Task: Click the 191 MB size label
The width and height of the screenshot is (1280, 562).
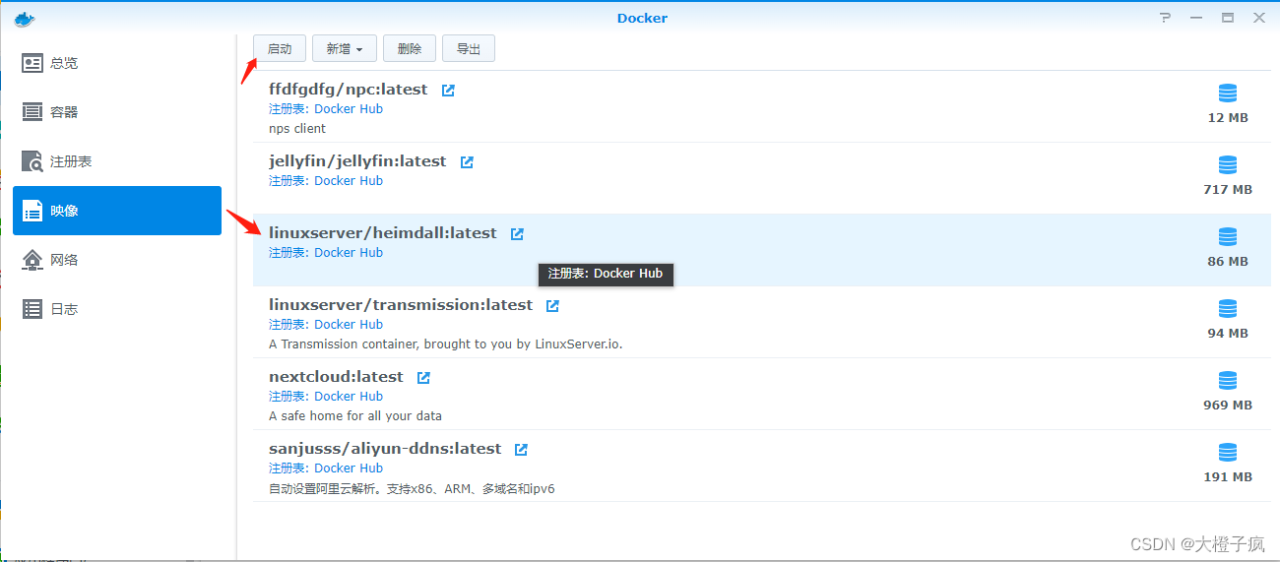Action: (x=1228, y=478)
